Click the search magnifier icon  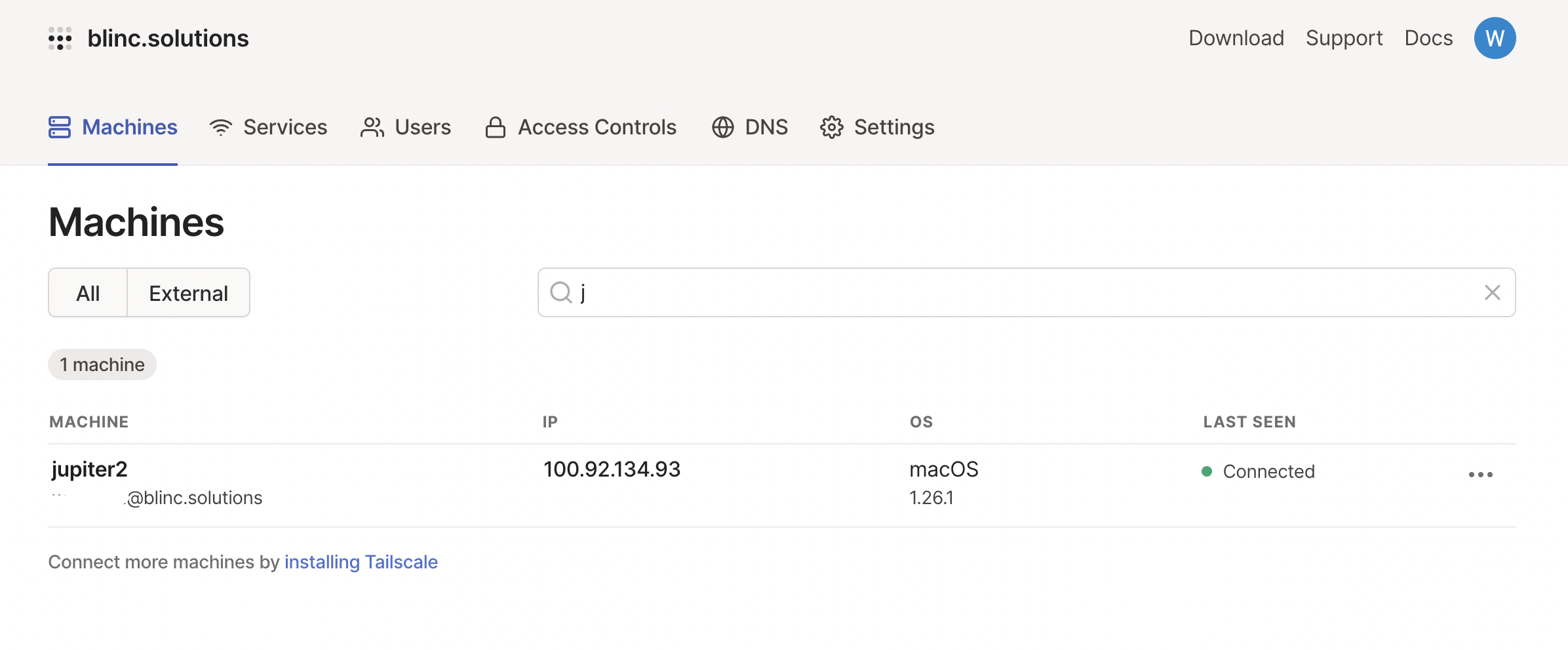[x=561, y=292]
